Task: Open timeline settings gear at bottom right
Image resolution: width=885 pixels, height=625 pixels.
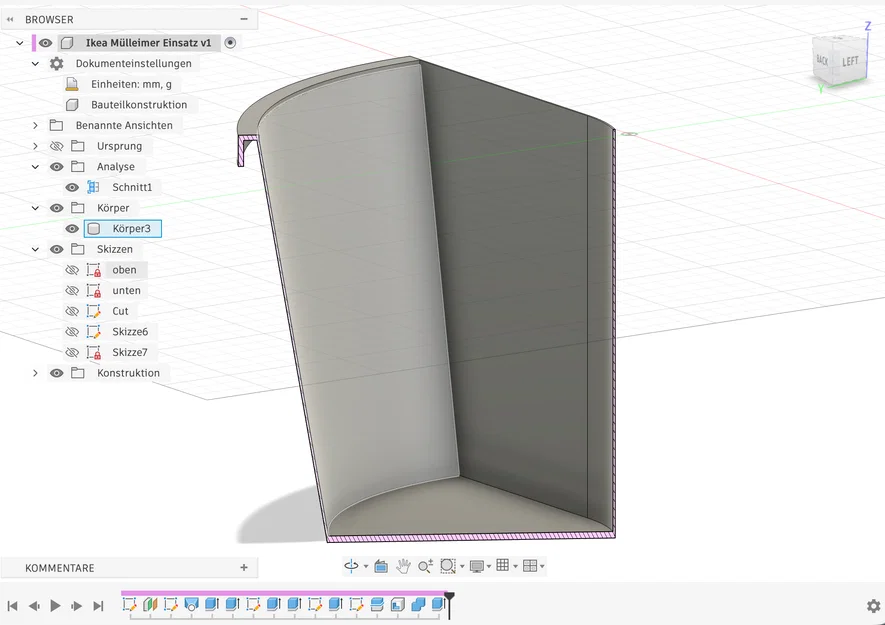Action: 873,606
